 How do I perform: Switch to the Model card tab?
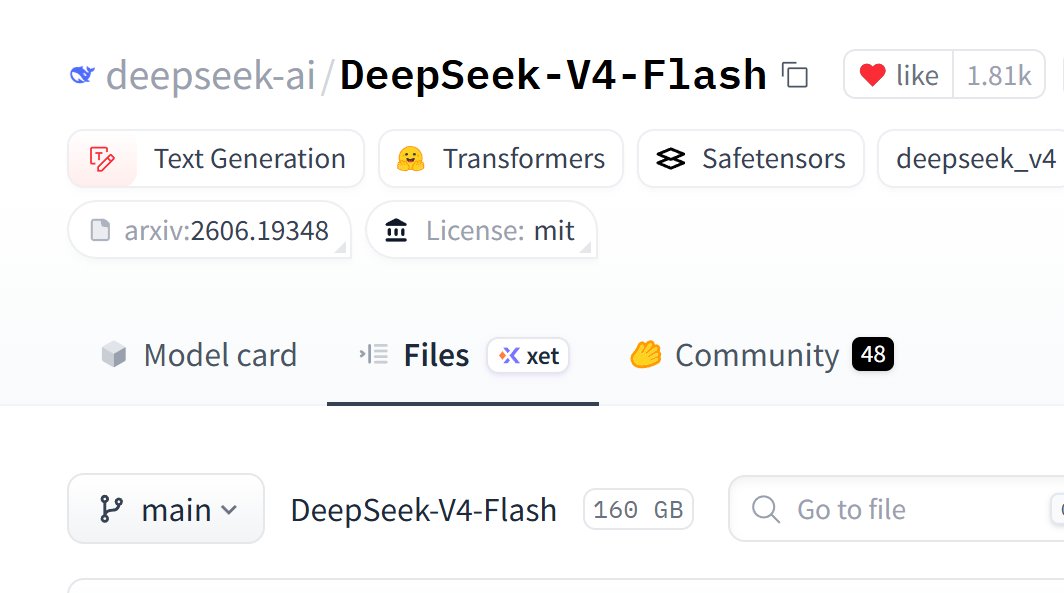click(199, 355)
